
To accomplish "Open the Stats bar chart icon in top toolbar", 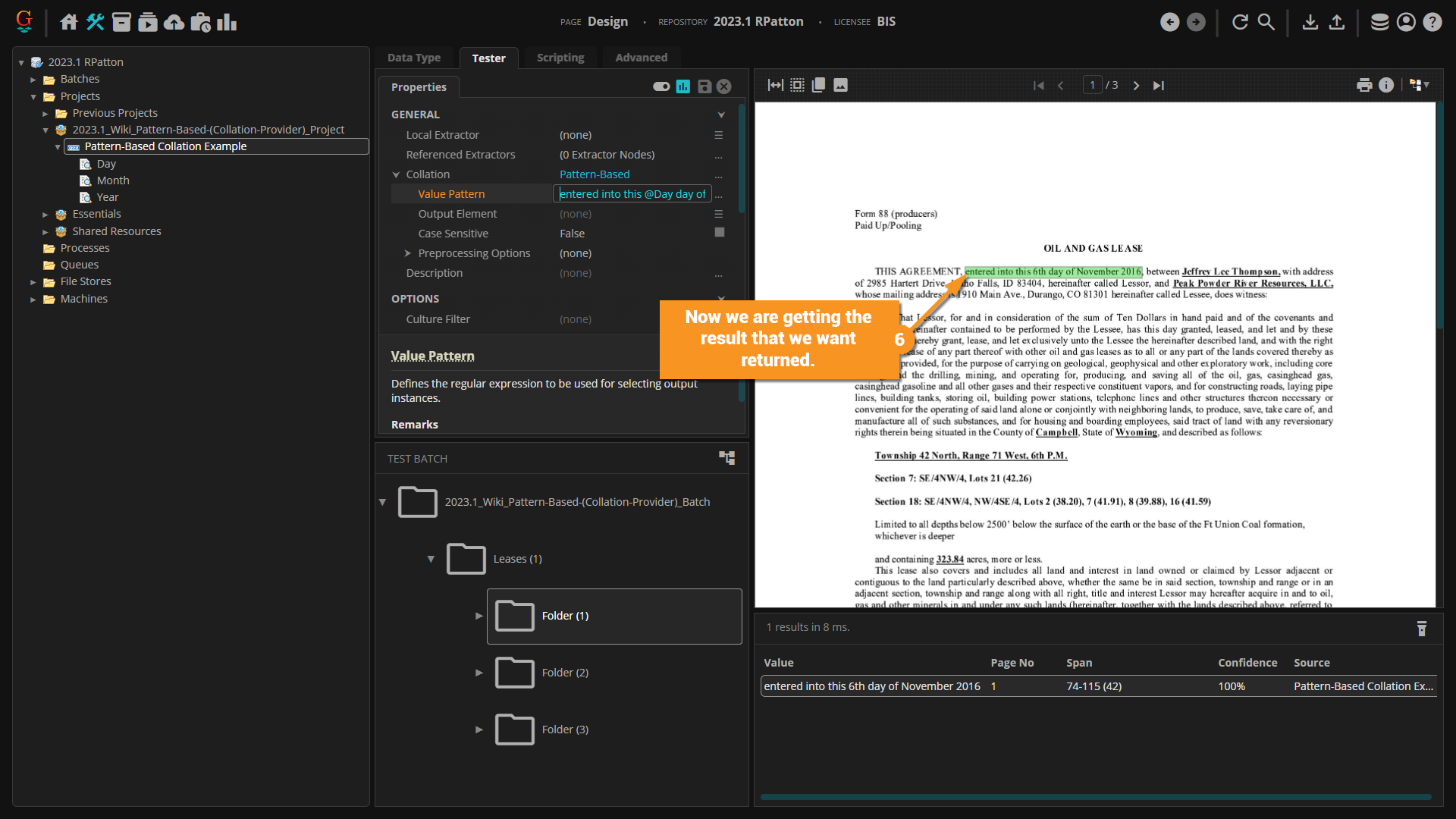I will point(227,22).
